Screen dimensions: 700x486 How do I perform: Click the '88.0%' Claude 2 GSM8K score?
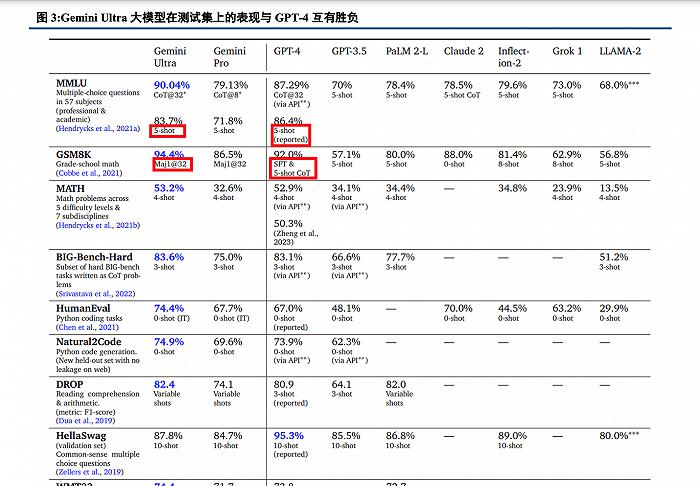458,154
